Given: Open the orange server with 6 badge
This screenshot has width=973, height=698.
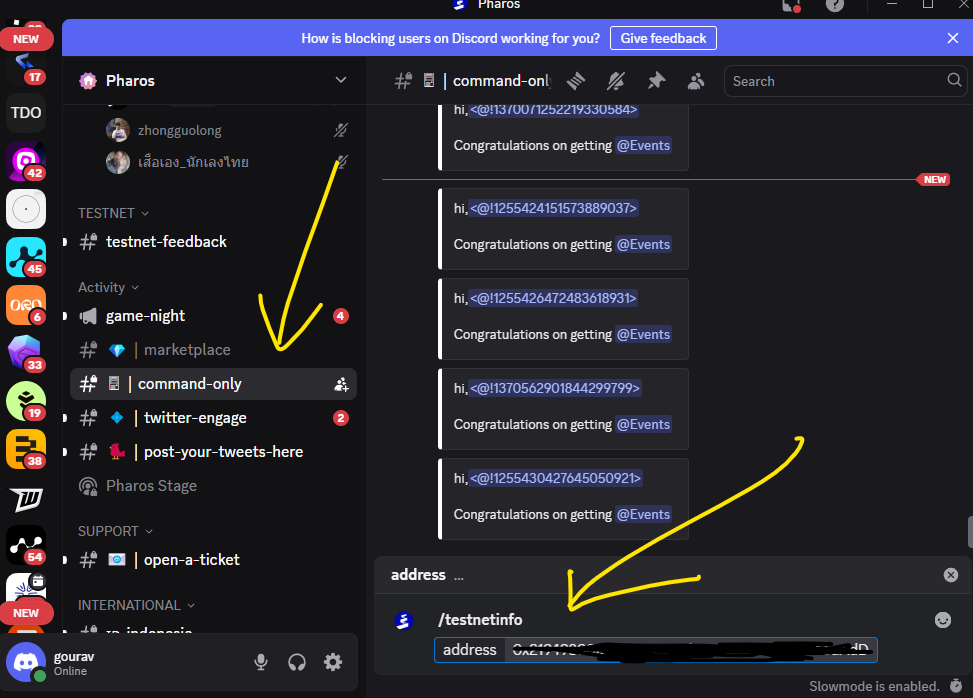Looking at the screenshot, I should (x=26, y=305).
